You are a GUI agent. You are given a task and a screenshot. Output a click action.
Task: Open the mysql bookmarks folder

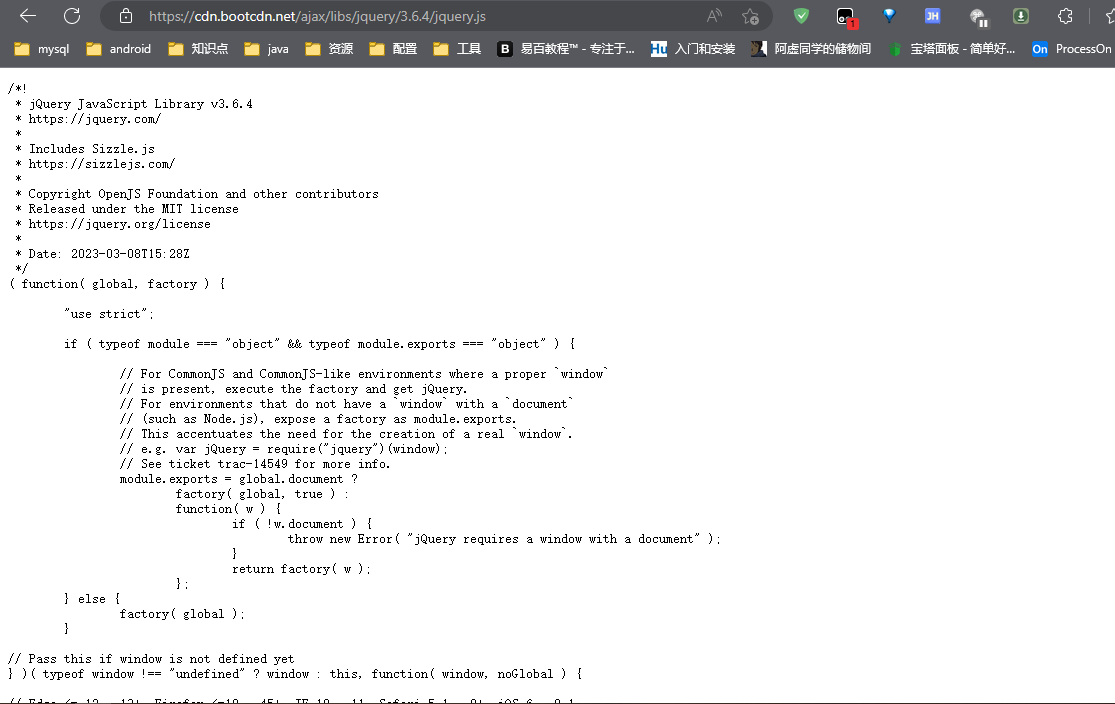point(42,48)
